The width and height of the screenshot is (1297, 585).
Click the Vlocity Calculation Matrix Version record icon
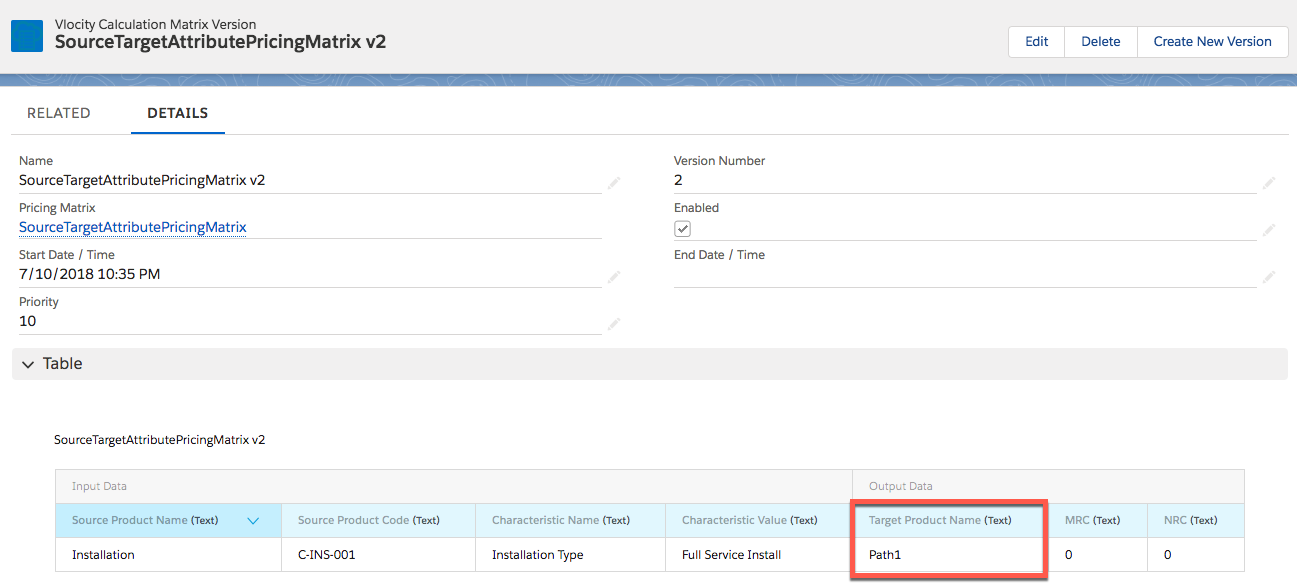(x=27, y=35)
